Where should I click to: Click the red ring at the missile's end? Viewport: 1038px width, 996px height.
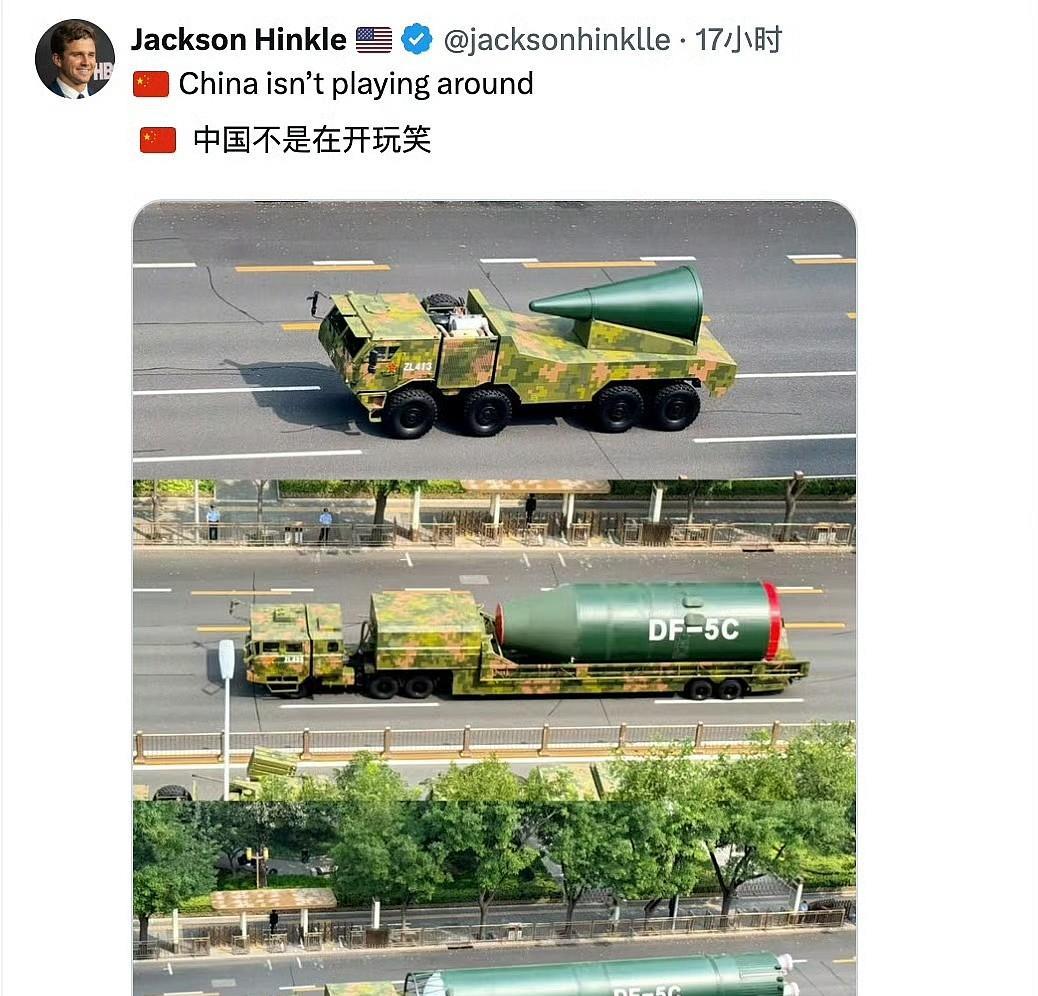pos(771,621)
